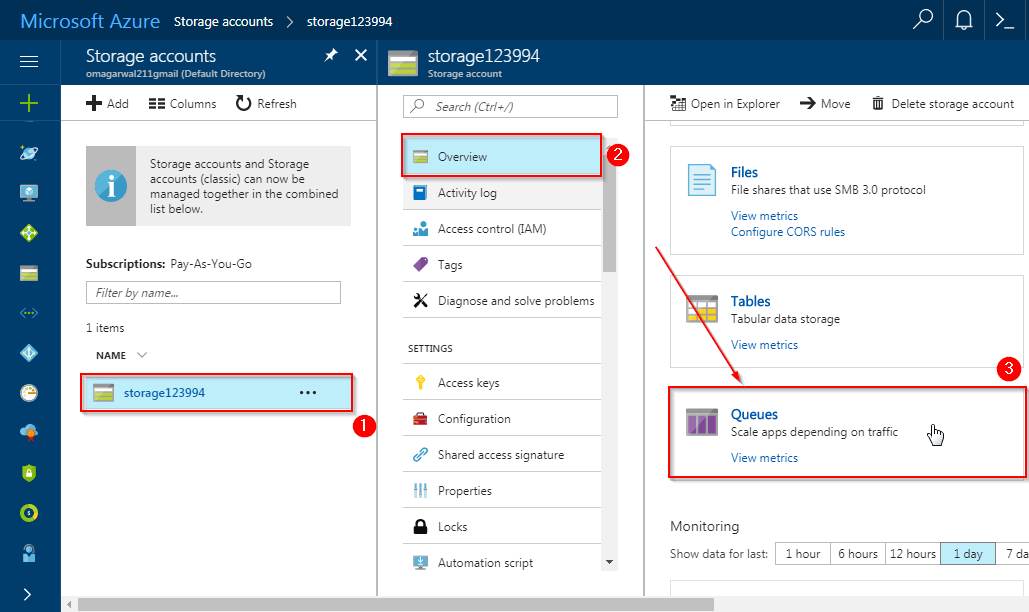
Task: Select the storage123994 row
Action: (217, 393)
